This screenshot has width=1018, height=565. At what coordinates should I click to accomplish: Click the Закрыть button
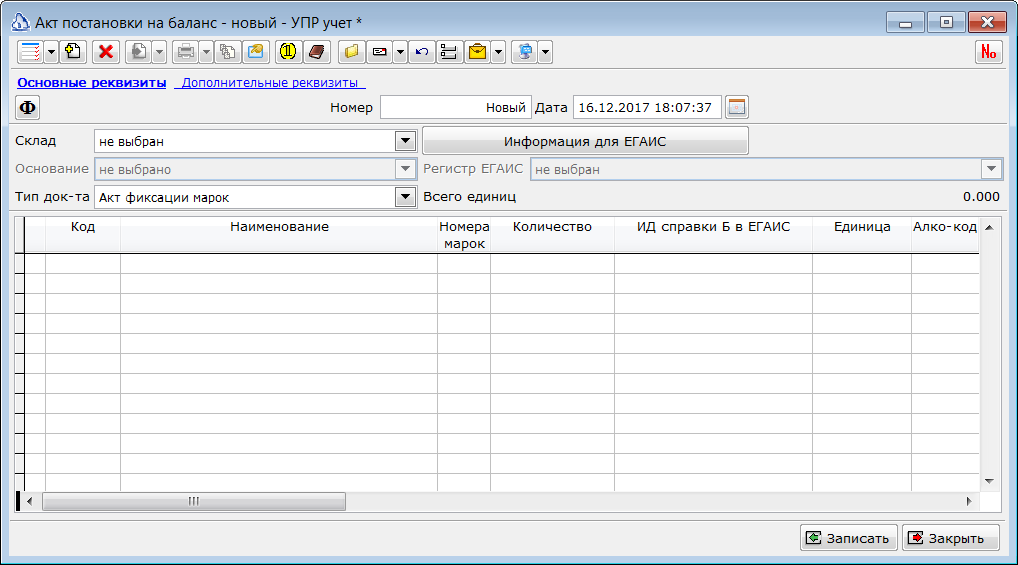(950, 538)
